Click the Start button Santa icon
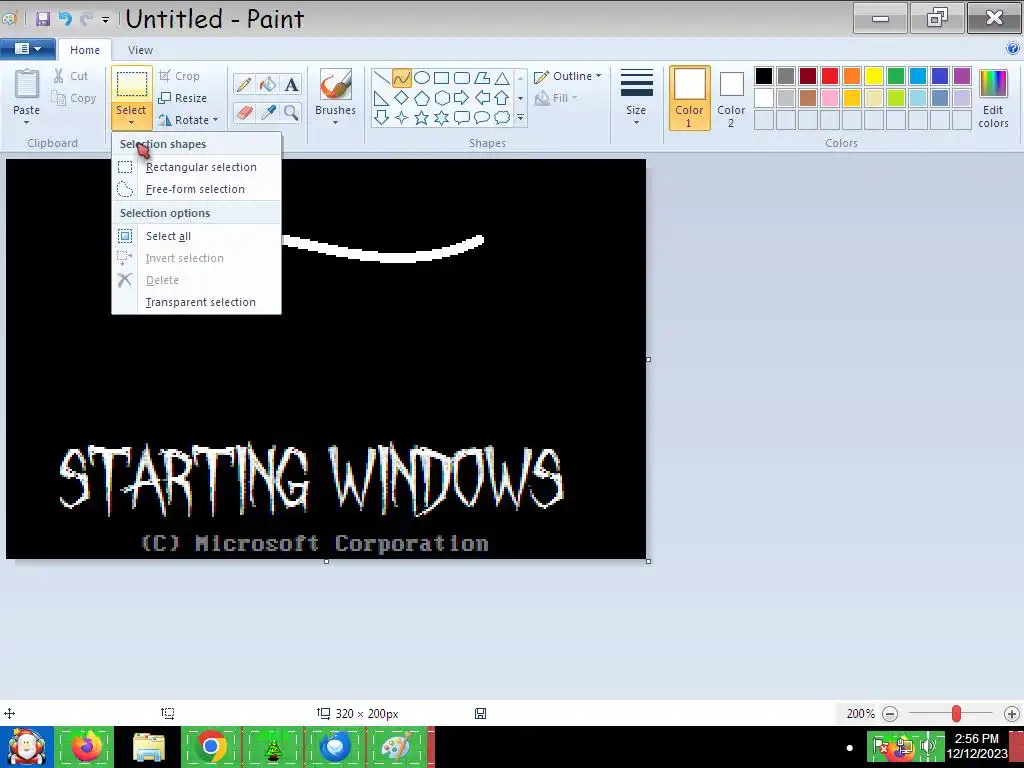This screenshot has height=768, width=1024. 26,747
